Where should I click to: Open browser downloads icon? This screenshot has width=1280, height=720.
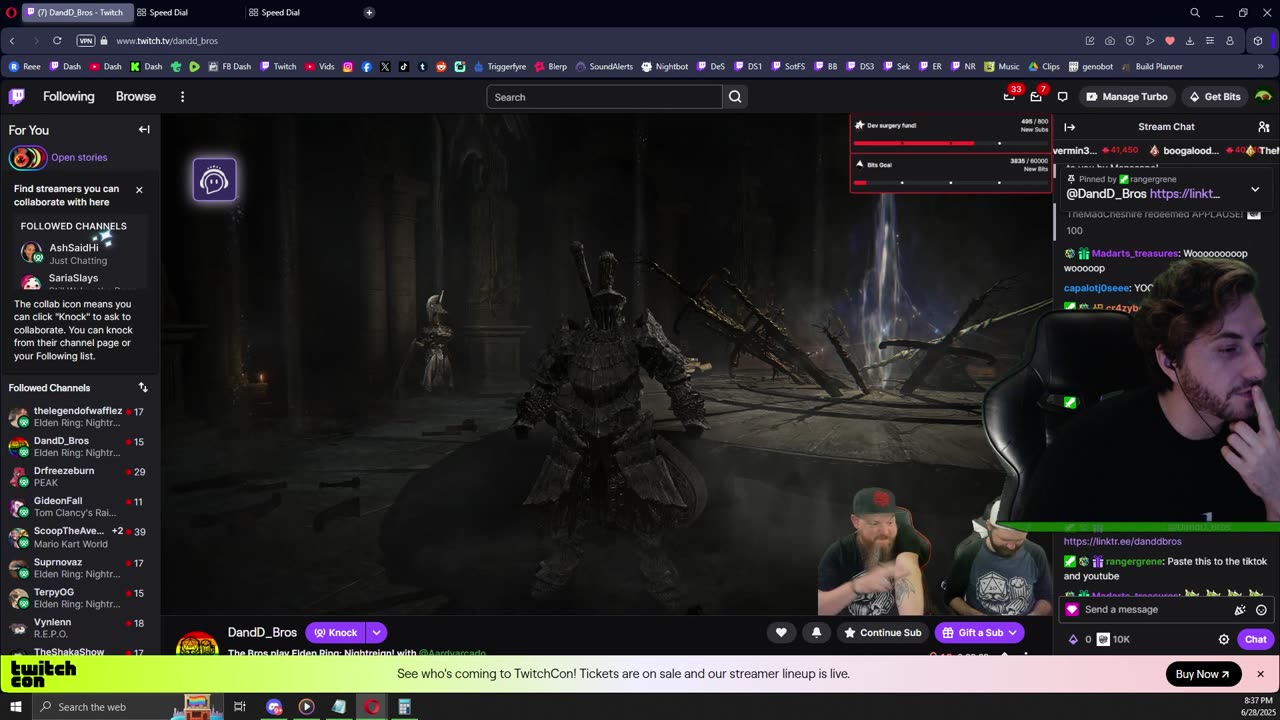click(1190, 40)
